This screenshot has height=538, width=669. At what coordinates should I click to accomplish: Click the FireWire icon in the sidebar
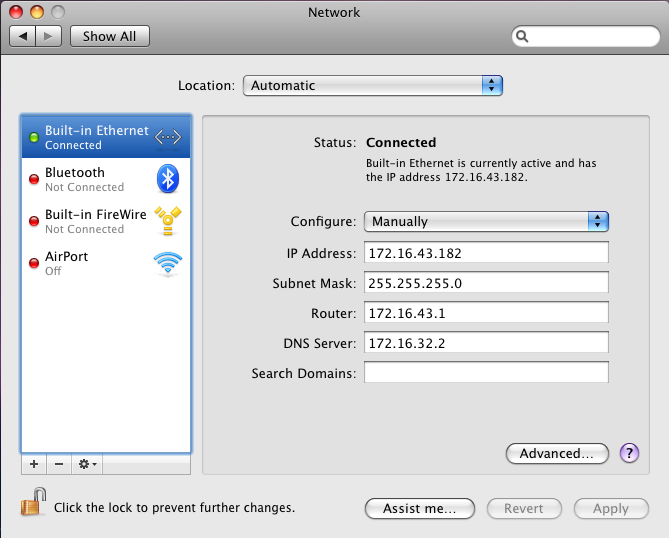click(x=168, y=221)
